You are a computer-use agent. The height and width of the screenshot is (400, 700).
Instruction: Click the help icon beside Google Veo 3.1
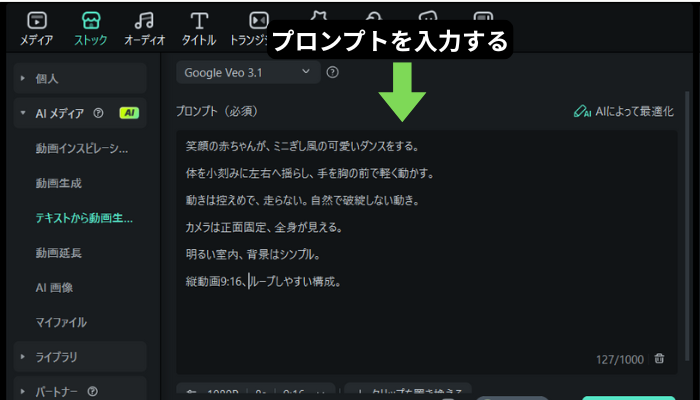pos(332,72)
